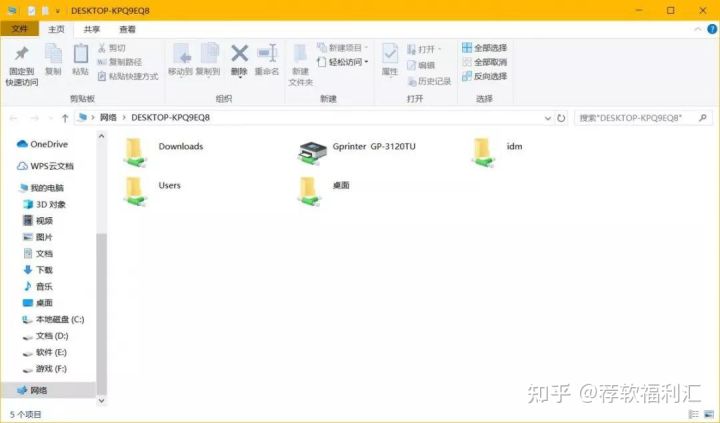Click the Pin to Quick Access (固定到快速访问) icon

pyautogui.click(x=21, y=53)
